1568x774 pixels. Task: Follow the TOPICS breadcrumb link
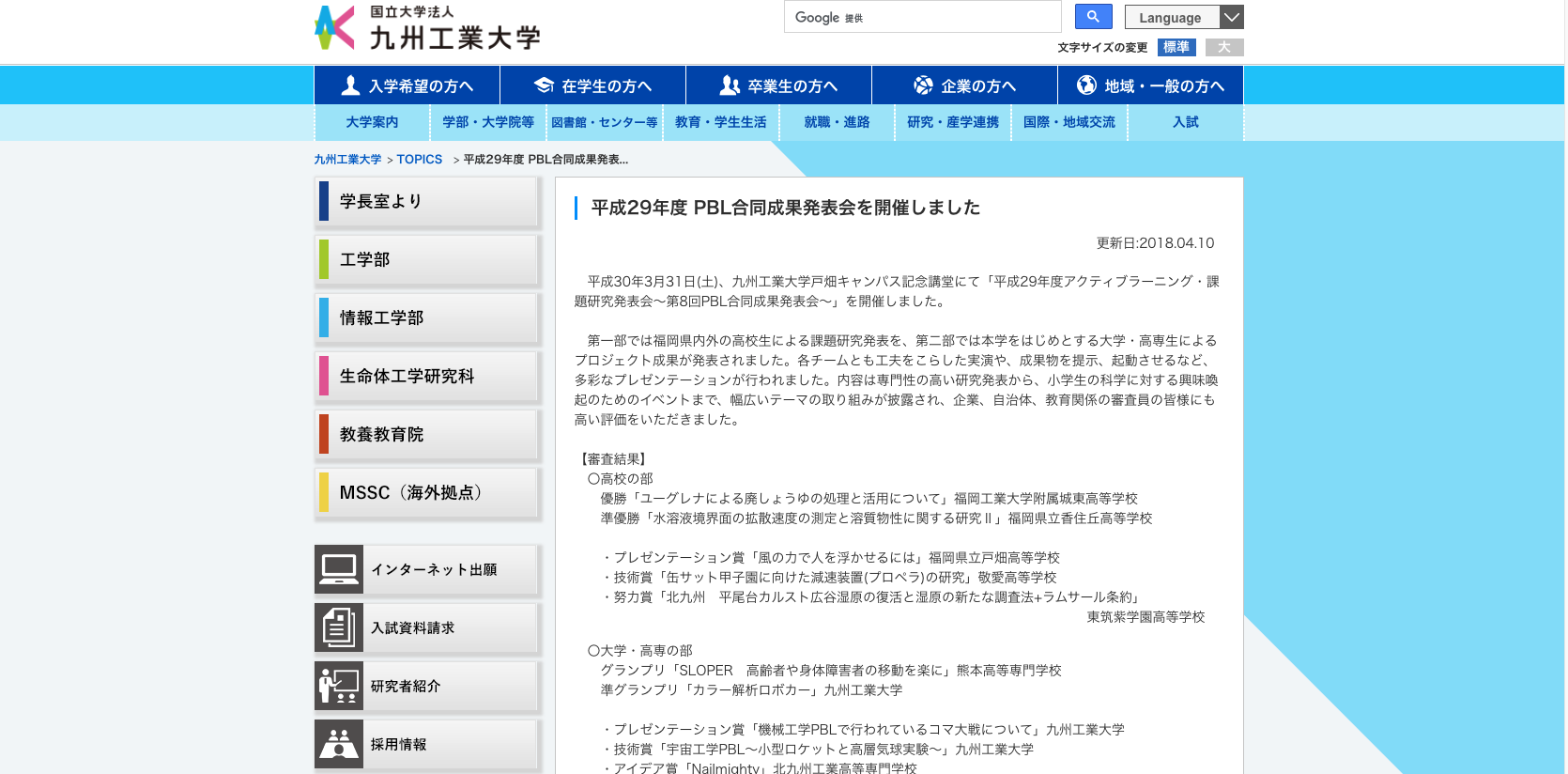point(419,160)
